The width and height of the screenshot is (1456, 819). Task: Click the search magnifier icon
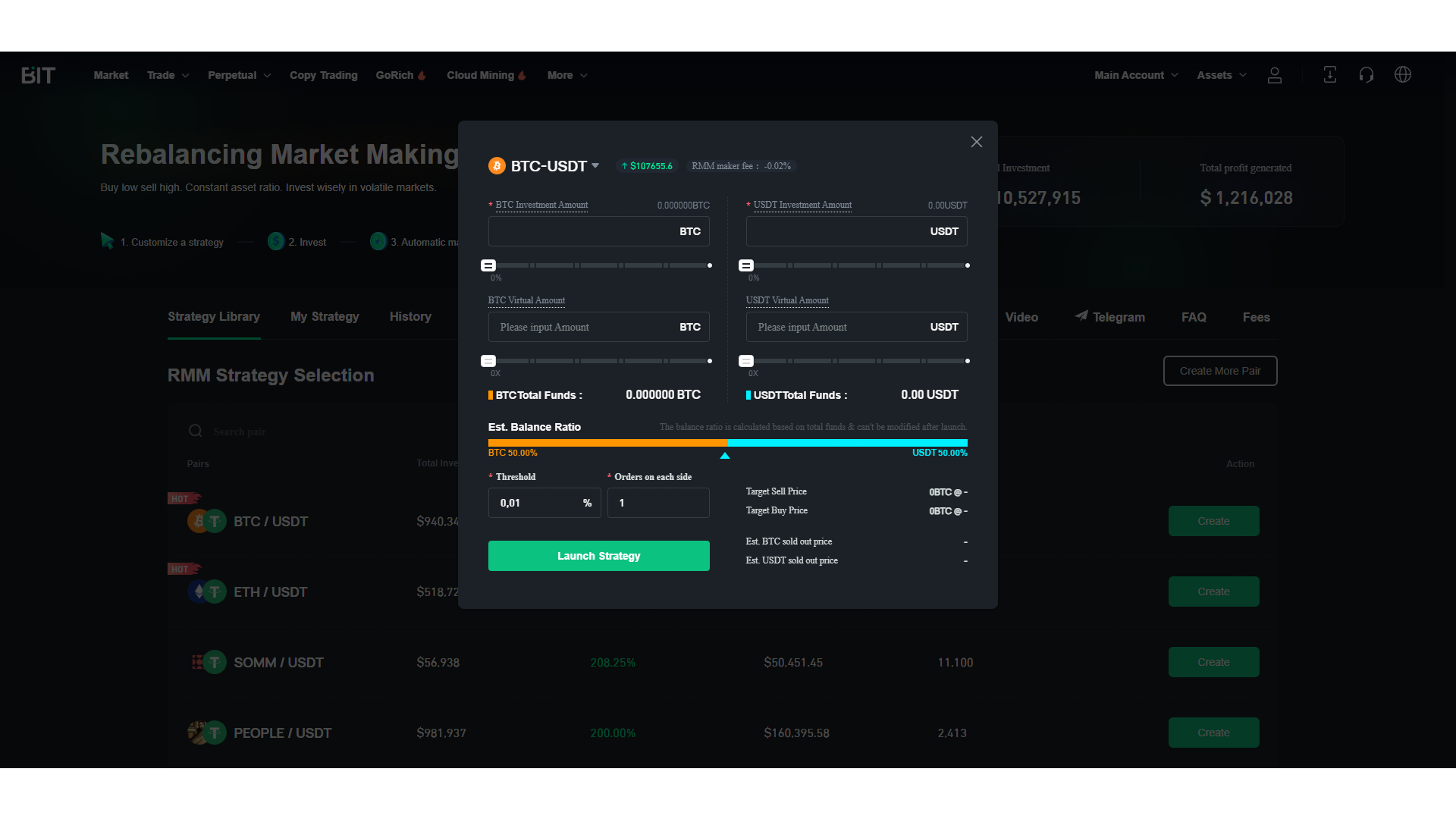tap(196, 431)
